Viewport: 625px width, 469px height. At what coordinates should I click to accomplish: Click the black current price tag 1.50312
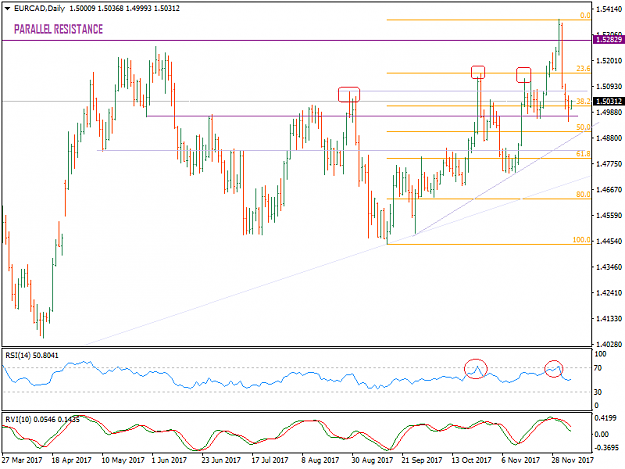click(x=609, y=102)
